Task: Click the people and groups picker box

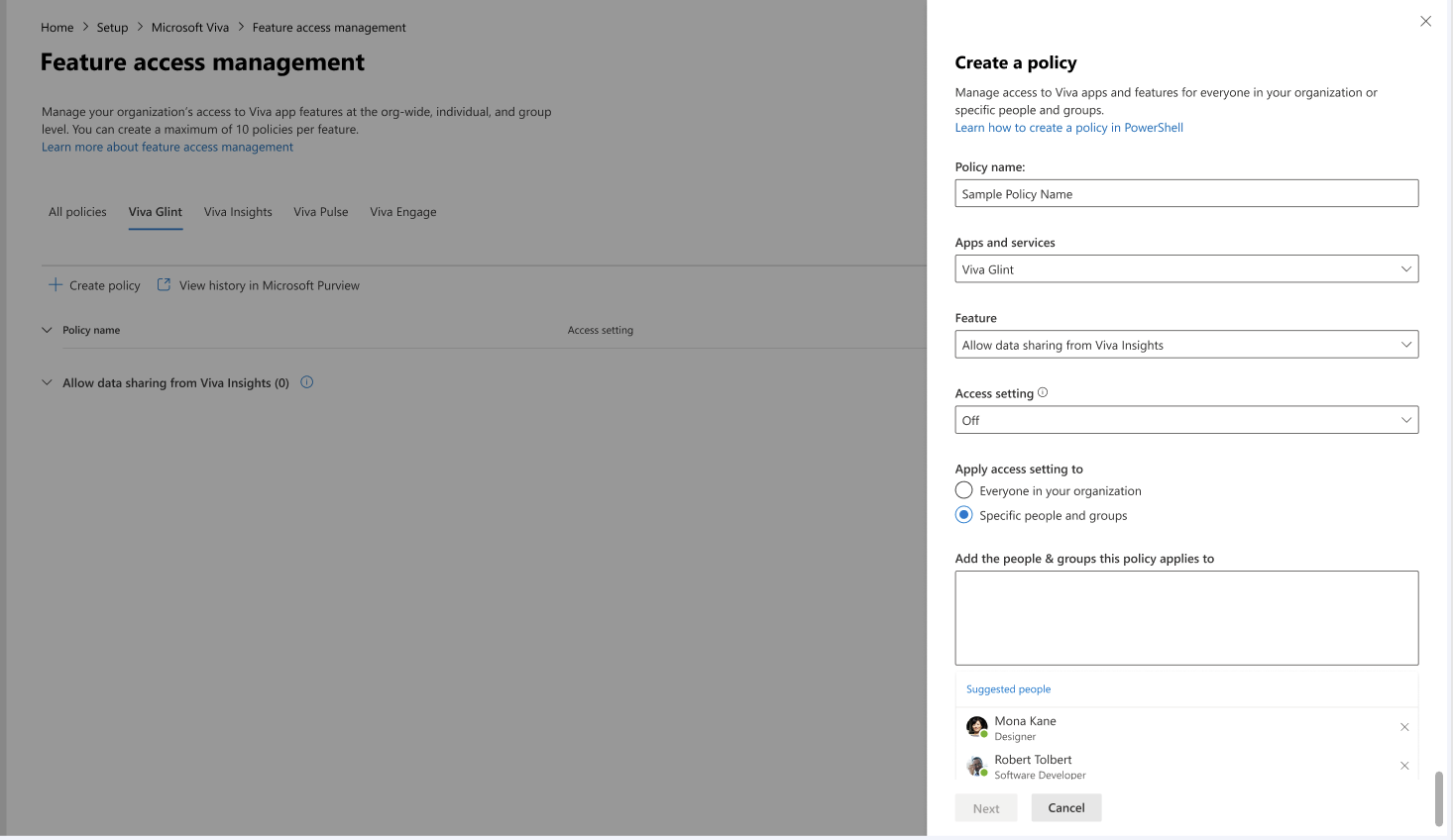Action: [1186, 618]
